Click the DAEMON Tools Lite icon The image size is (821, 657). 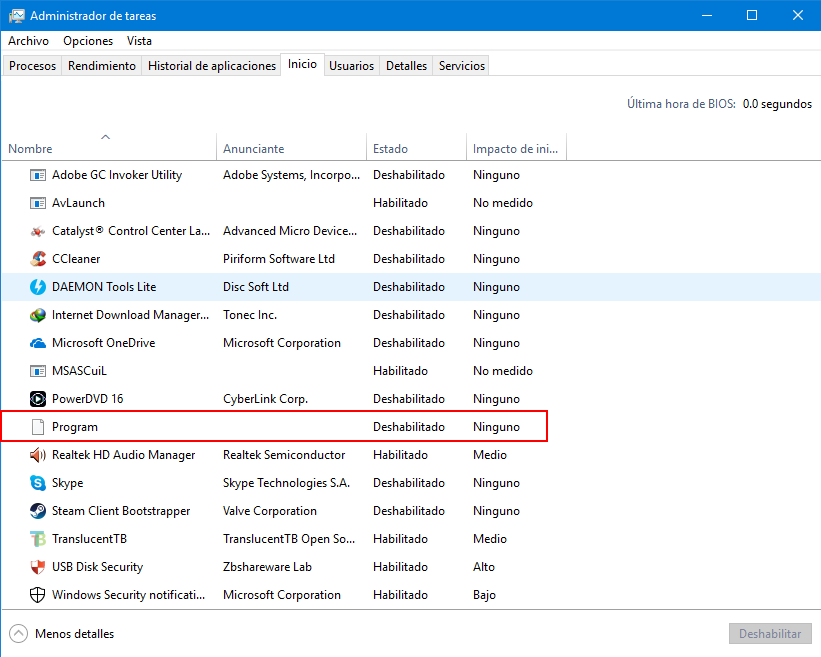tap(38, 287)
